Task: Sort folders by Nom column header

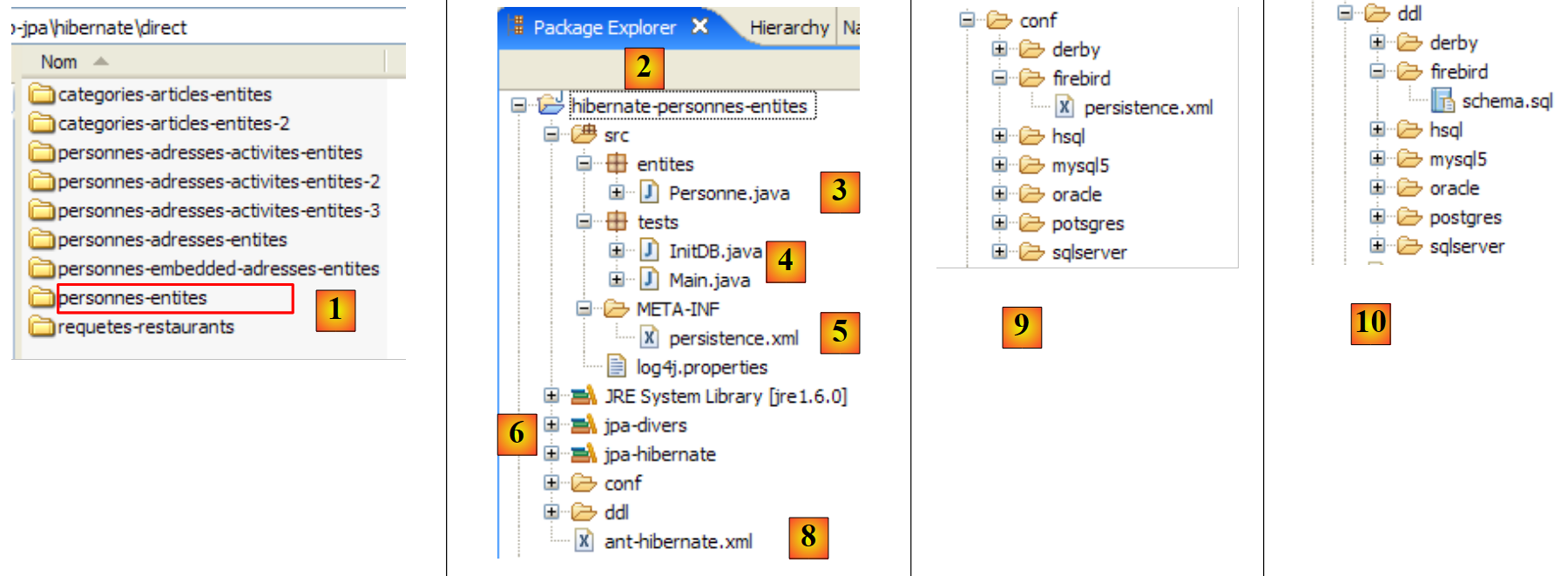Action: tap(59, 62)
